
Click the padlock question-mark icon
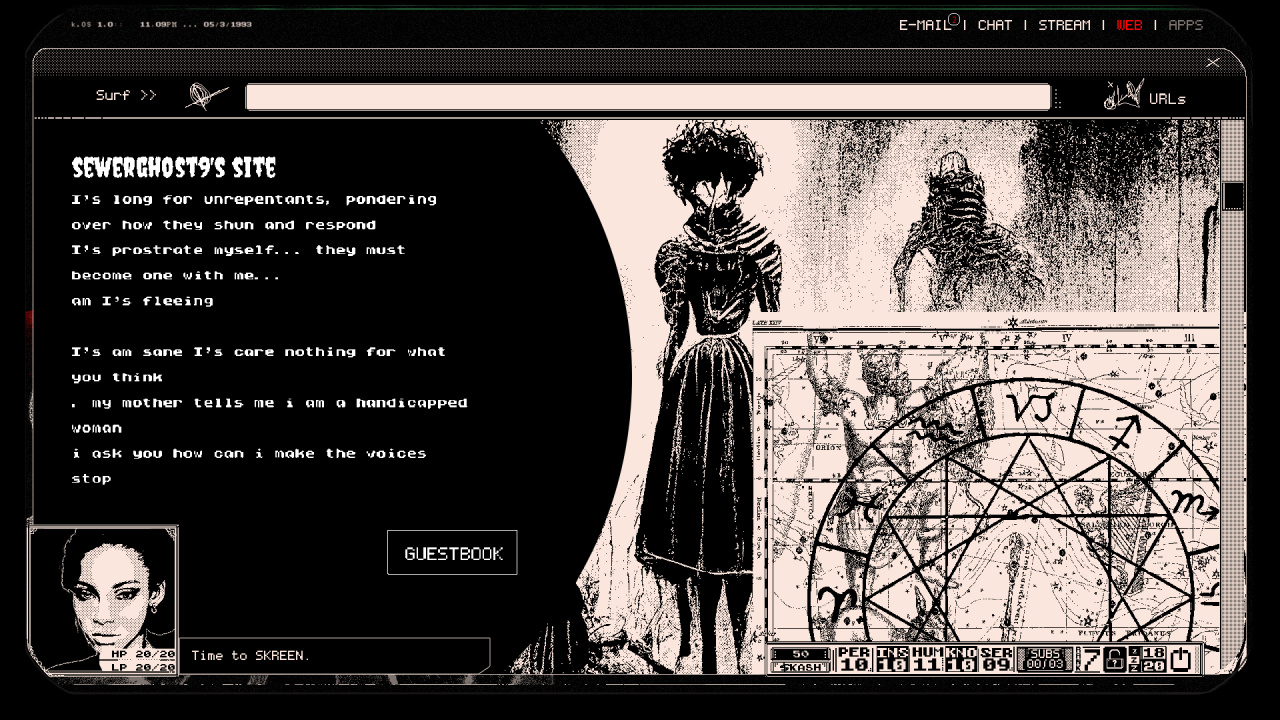coord(1115,659)
